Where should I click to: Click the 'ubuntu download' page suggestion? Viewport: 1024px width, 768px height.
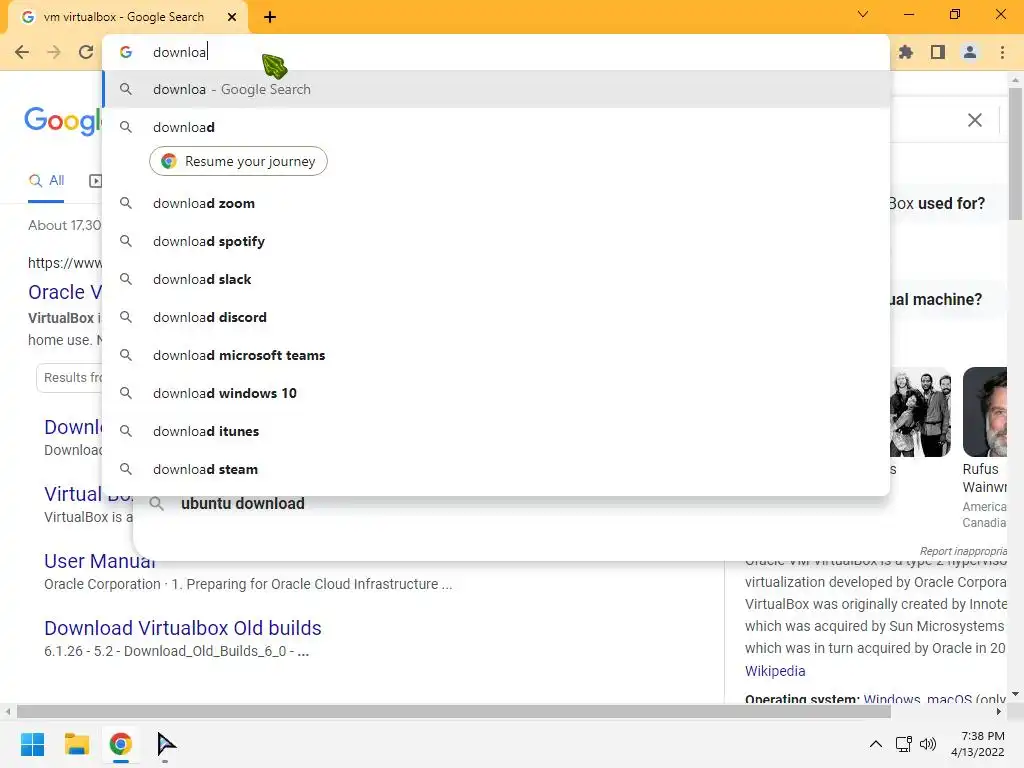point(242,504)
